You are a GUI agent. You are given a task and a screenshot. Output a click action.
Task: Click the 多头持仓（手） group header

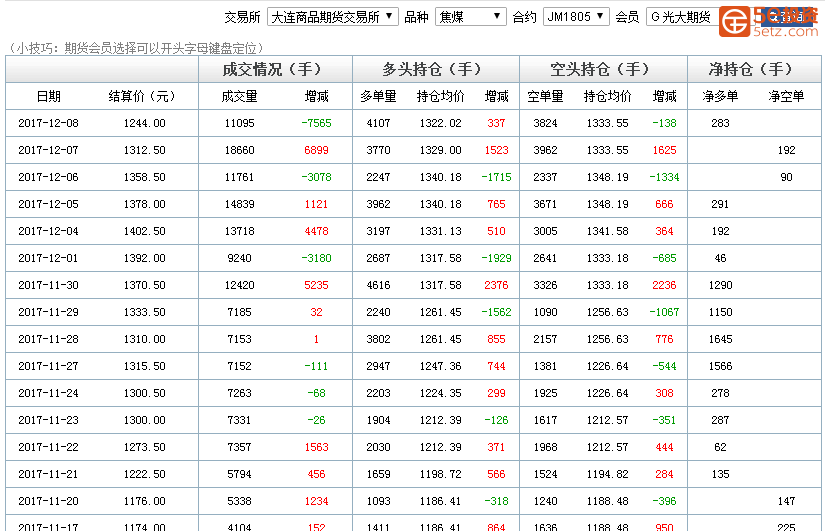click(x=436, y=69)
